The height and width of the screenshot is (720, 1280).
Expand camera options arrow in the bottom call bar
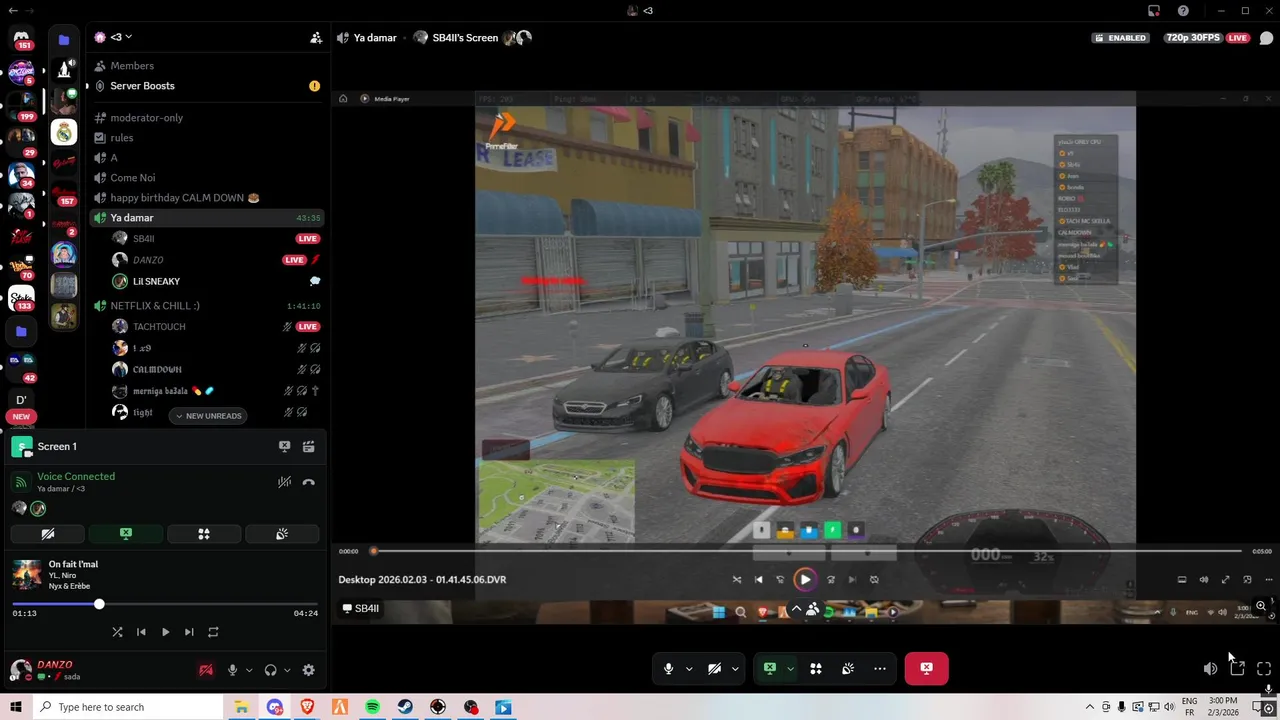tap(735, 669)
